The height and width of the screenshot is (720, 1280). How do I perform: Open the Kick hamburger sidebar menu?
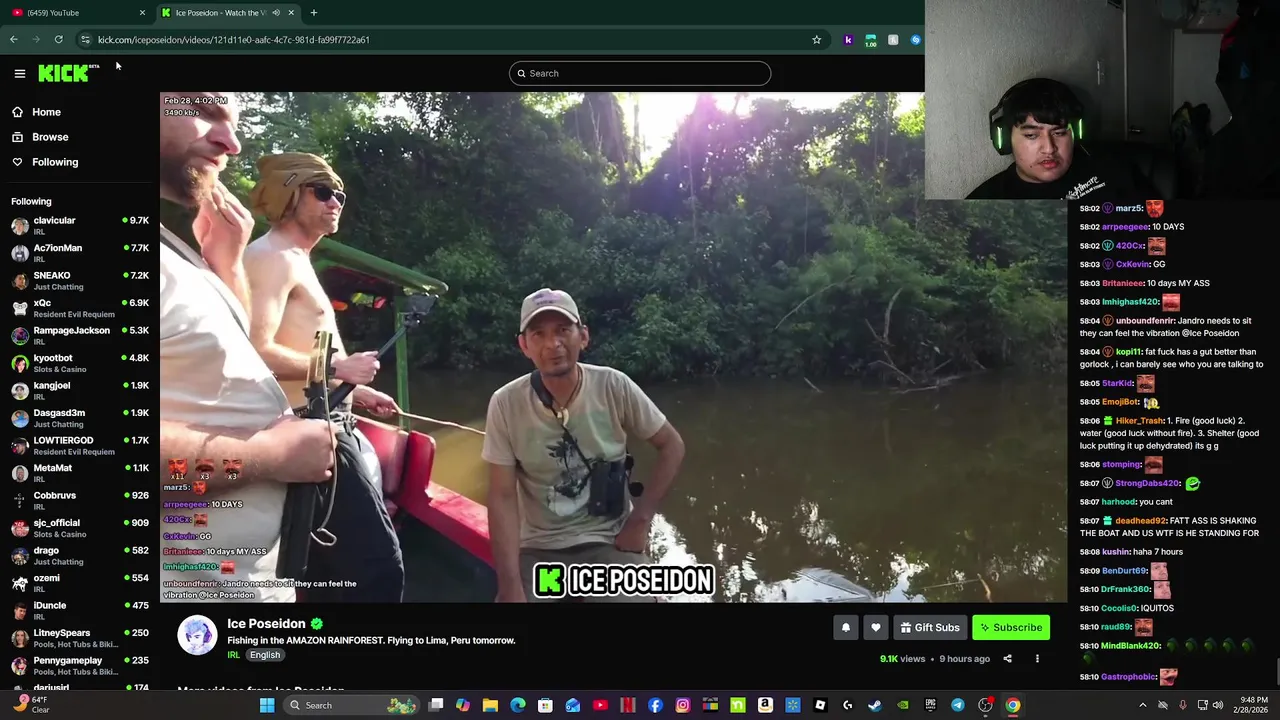[19, 73]
